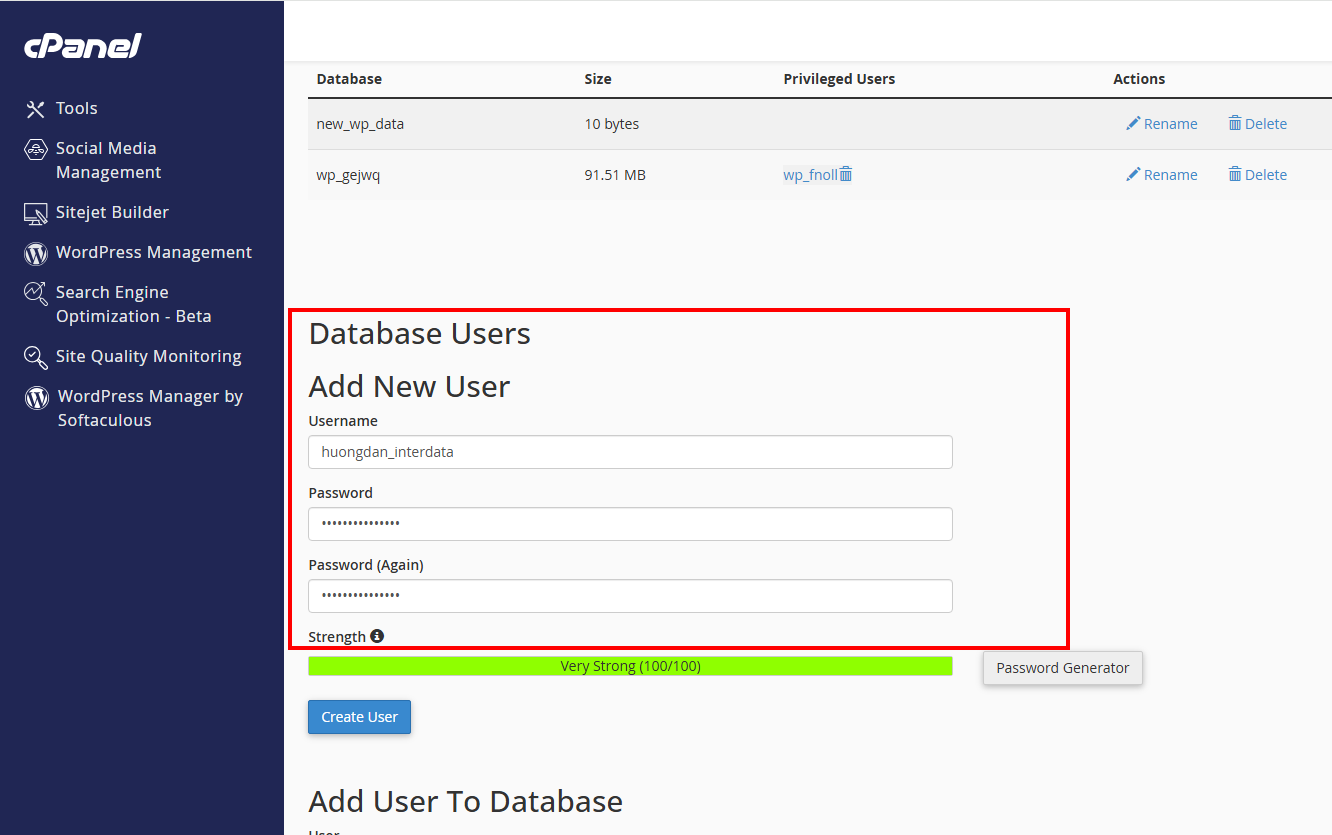Click the Privileged Users column header
1332x835 pixels.
click(x=839, y=79)
